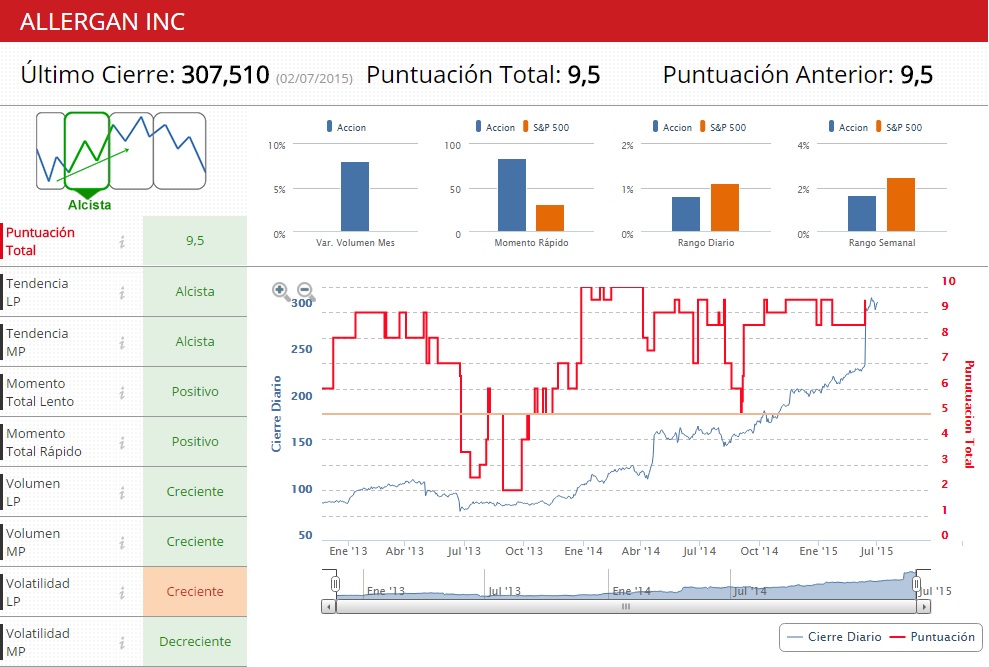Select Positivo value for Momento Total Rápido
Screen dimensions: 989x667
(x=195, y=442)
